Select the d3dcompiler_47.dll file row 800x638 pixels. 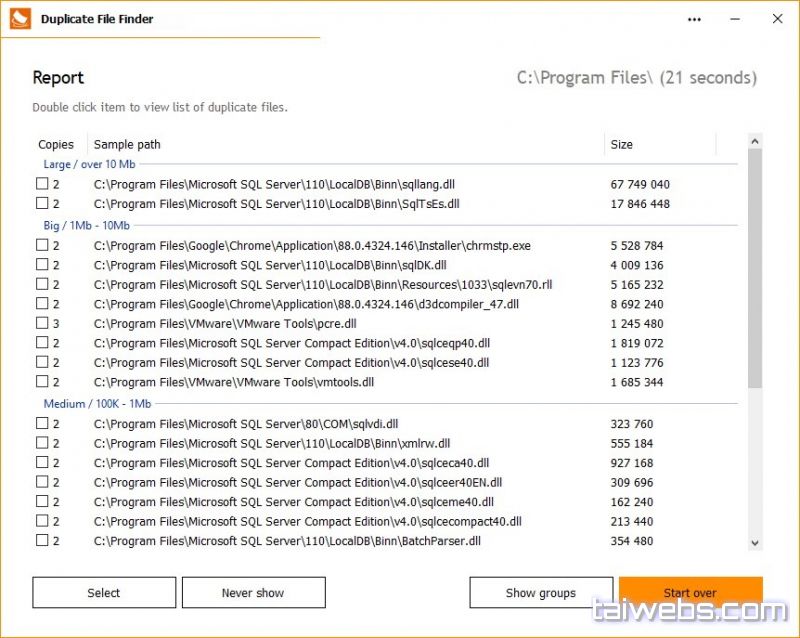tap(306, 304)
